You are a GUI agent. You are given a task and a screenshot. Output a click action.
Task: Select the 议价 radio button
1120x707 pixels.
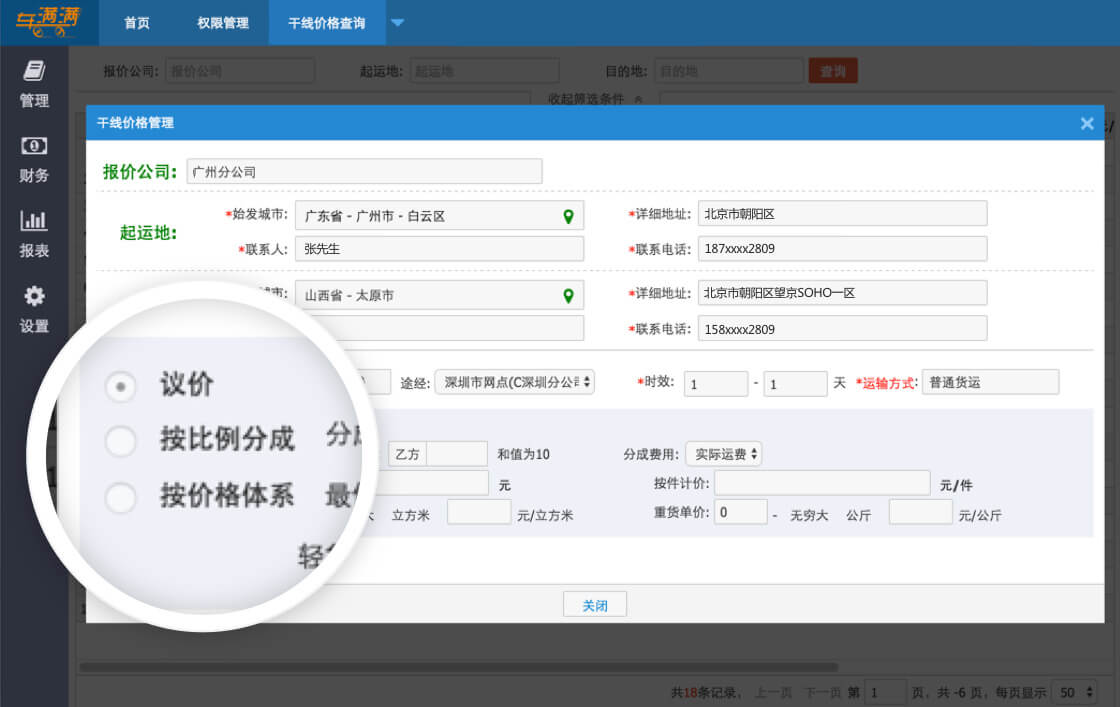[121, 387]
